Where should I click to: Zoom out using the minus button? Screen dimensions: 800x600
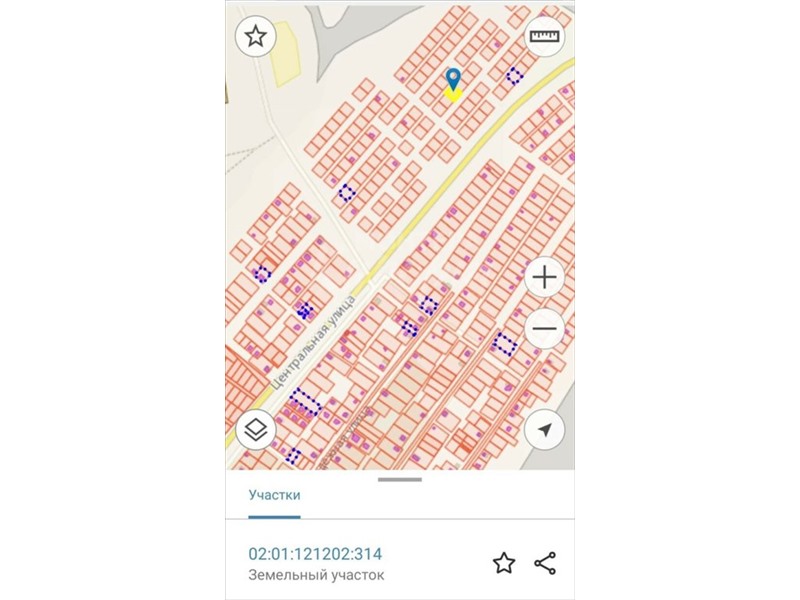tap(545, 329)
